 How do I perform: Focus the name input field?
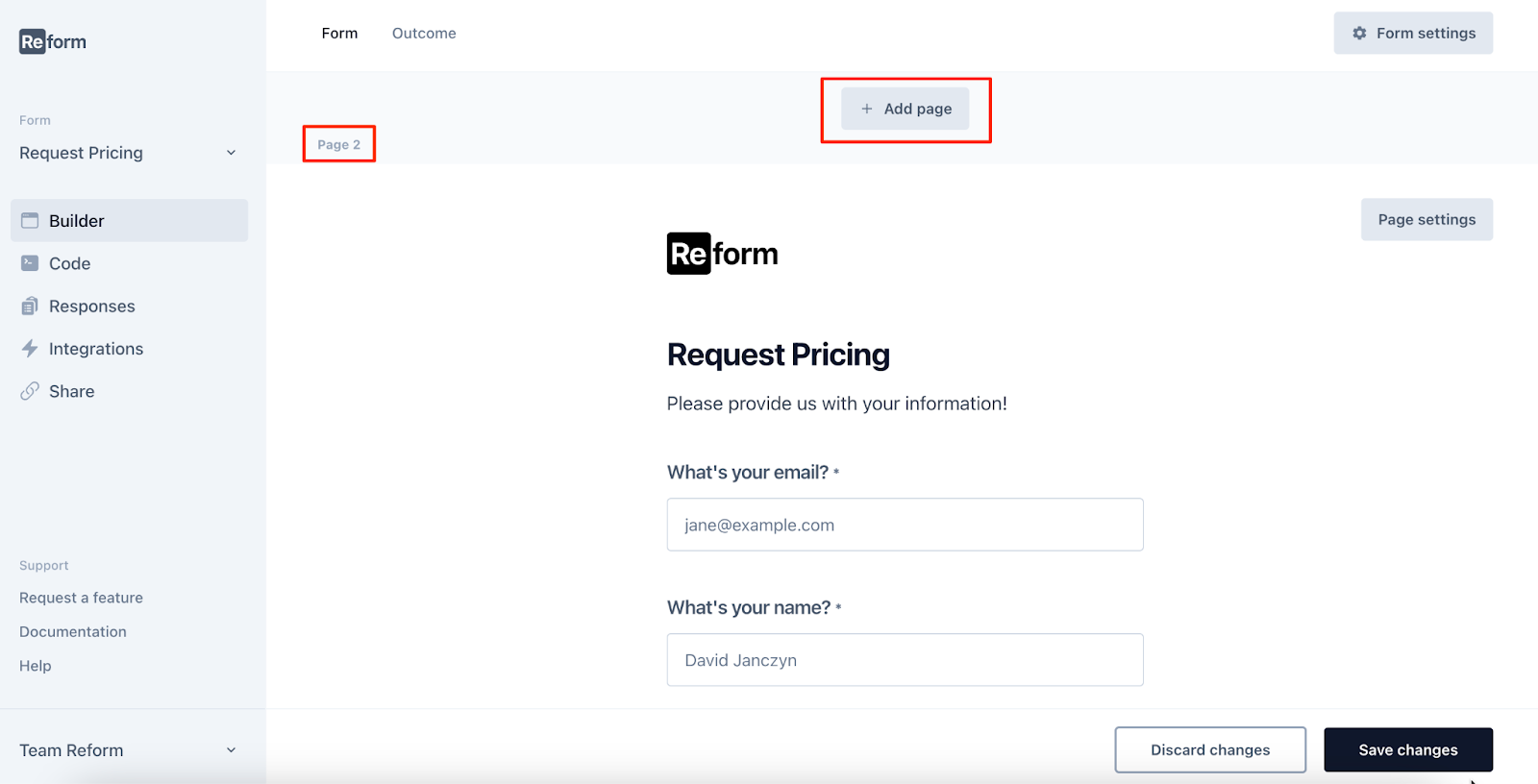click(x=905, y=660)
